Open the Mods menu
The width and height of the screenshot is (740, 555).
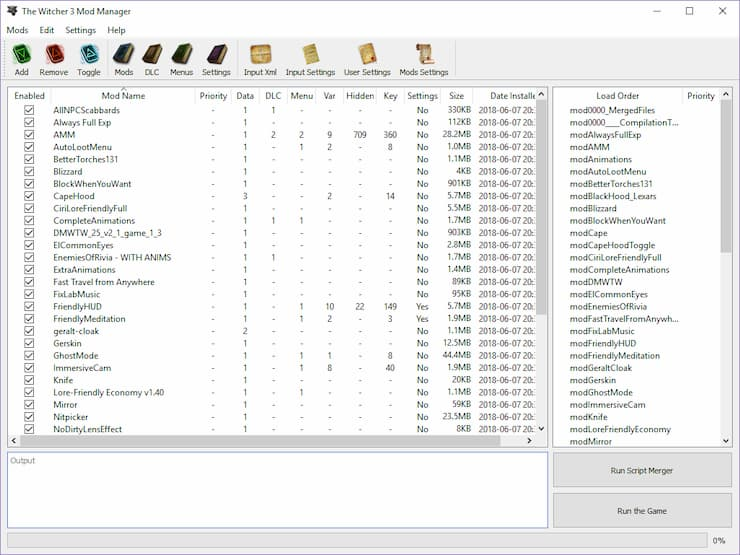coord(17,30)
